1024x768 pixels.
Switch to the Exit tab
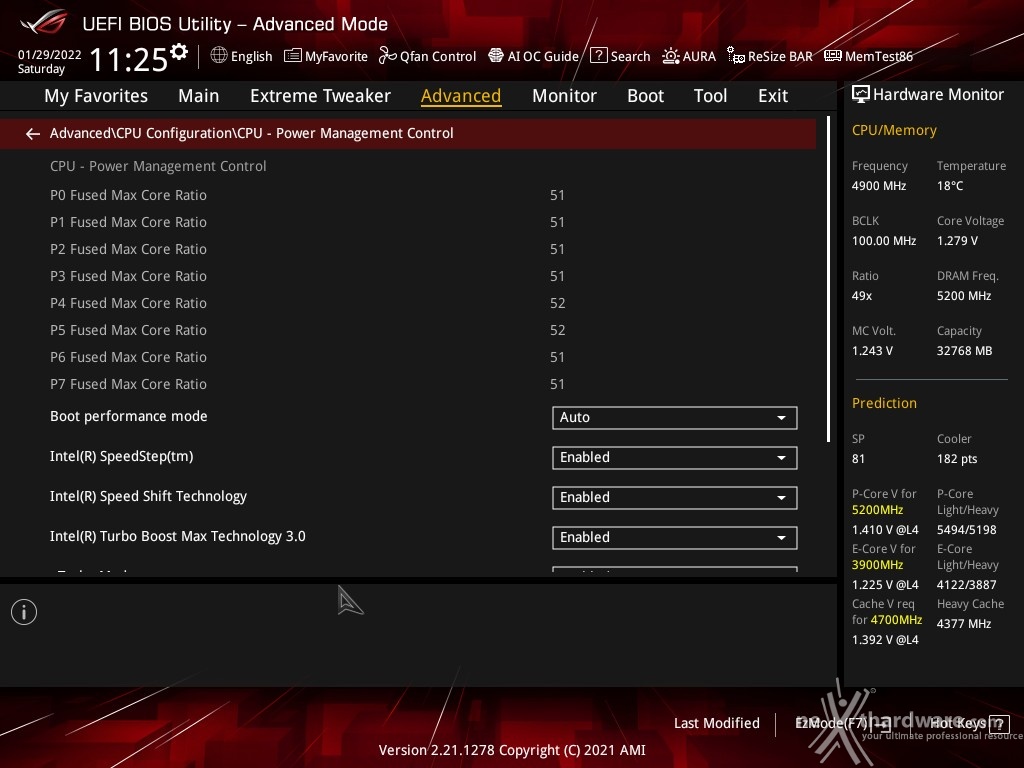[x=773, y=96]
